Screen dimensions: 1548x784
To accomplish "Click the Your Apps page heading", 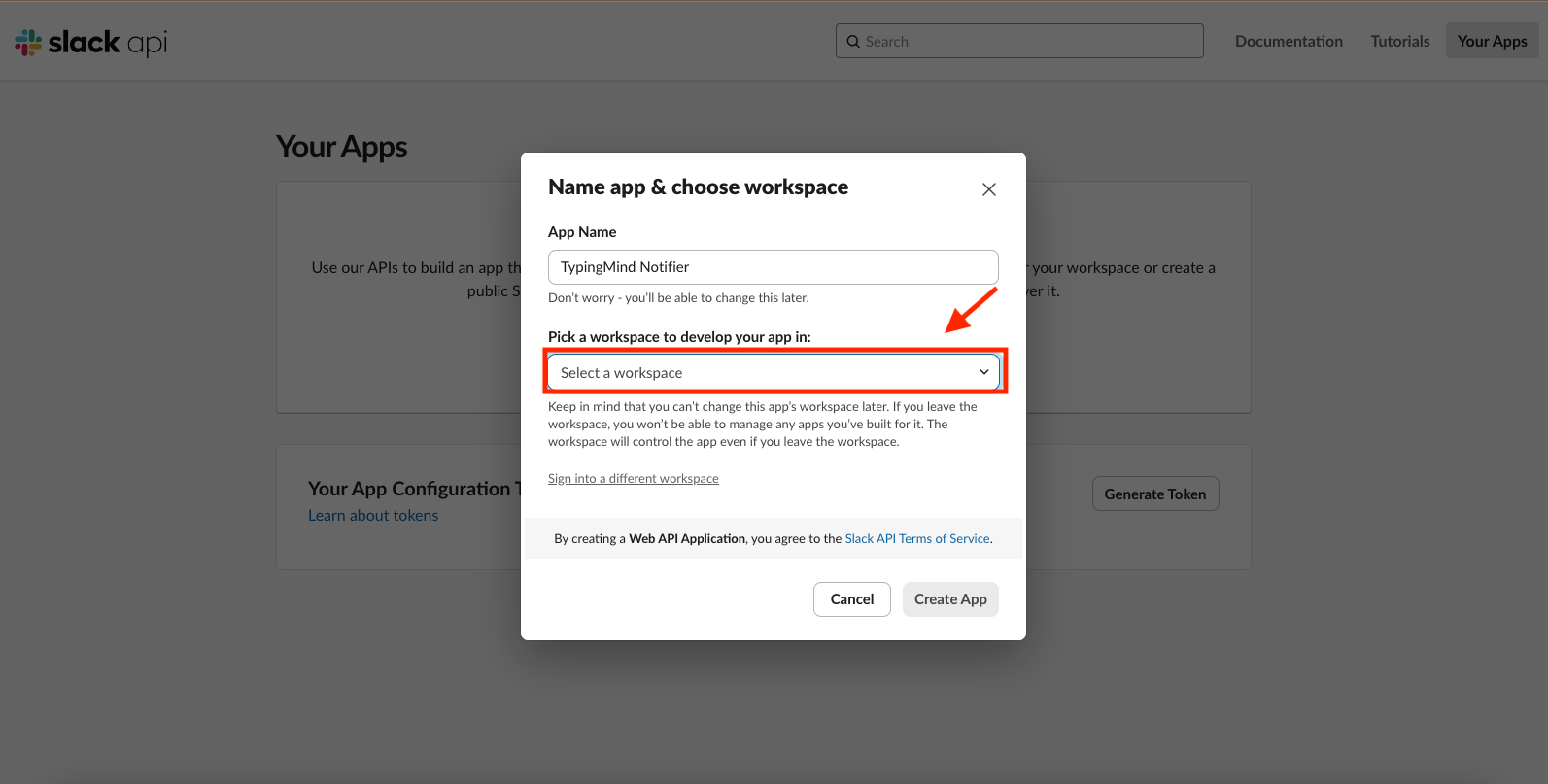I will pyautogui.click(x=342, y=147).
